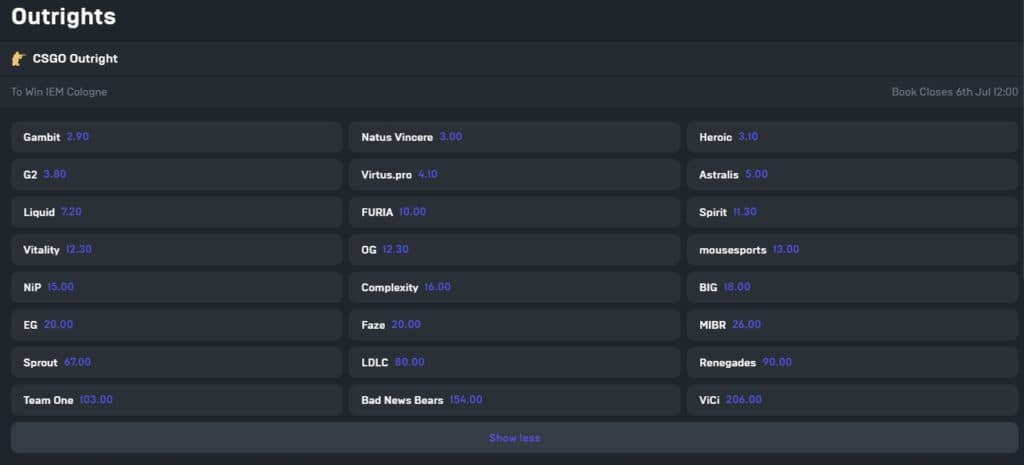Select Gambit at odds 2.90
The width and height of the screenshot is (1024, 465).
(x=176, y=137)
